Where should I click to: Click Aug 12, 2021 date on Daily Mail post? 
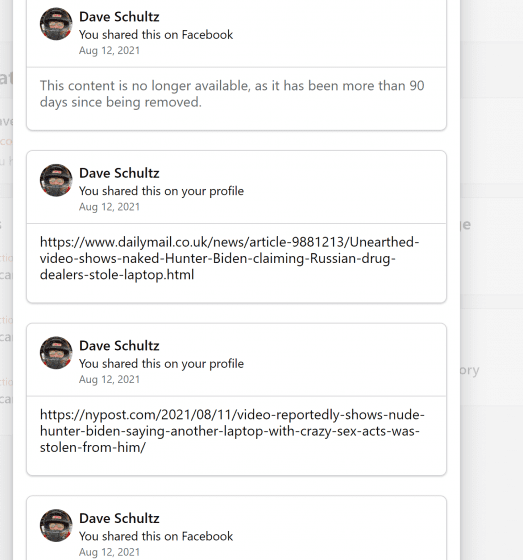(109, 207)
